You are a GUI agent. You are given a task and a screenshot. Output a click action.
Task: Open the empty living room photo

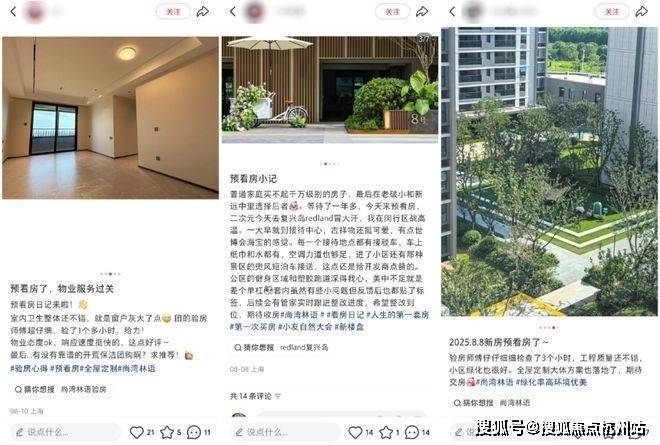pos(110,117)
